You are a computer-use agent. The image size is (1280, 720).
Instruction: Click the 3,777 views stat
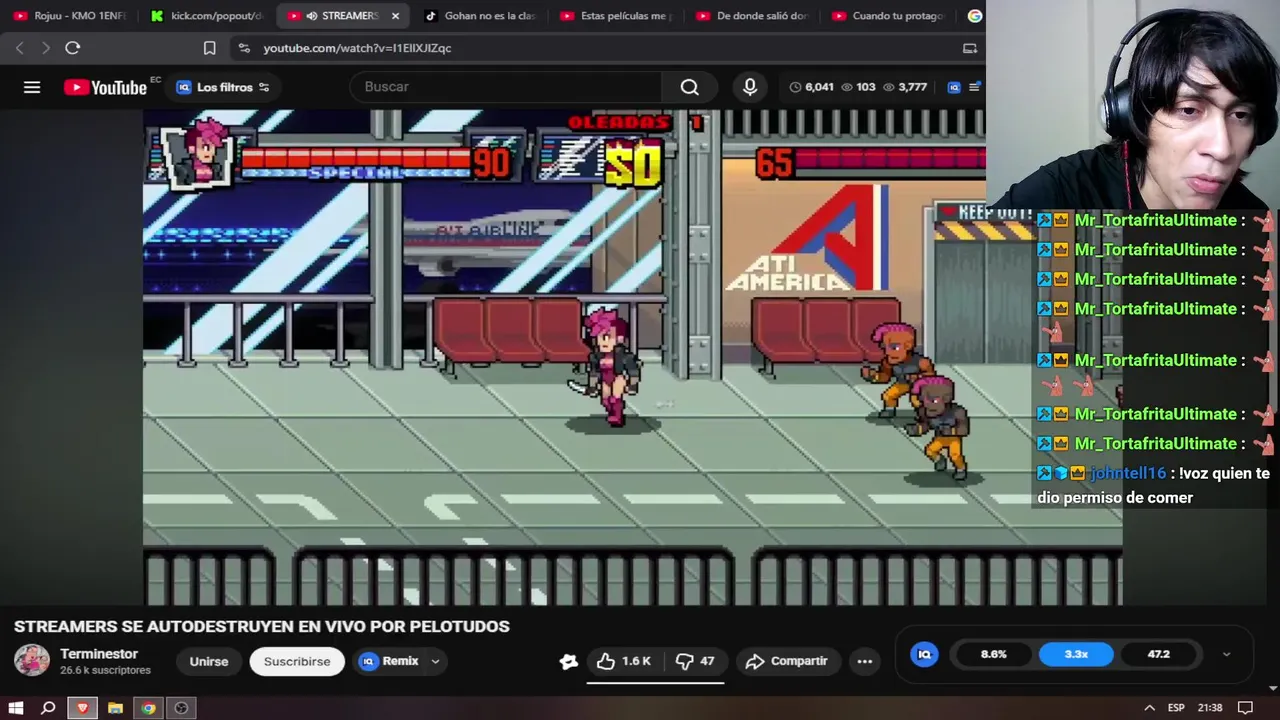[904, 87]
